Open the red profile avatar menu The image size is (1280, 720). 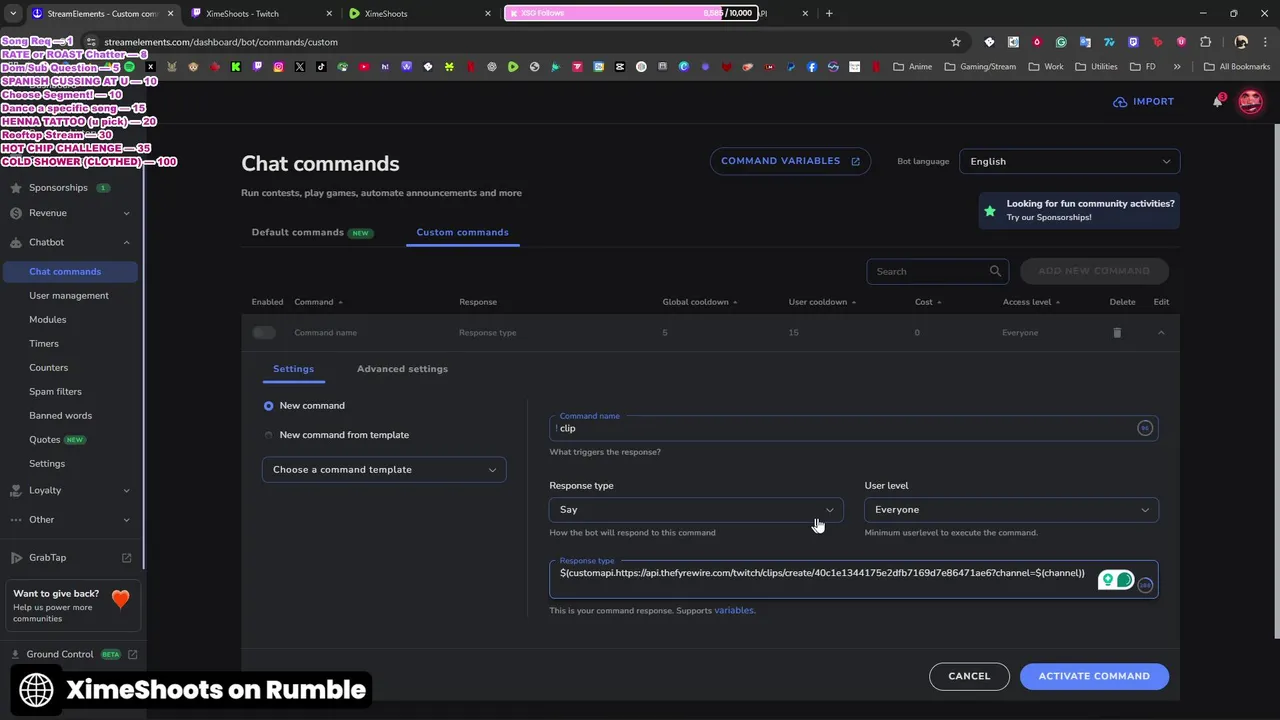(x=1250, y=102)
